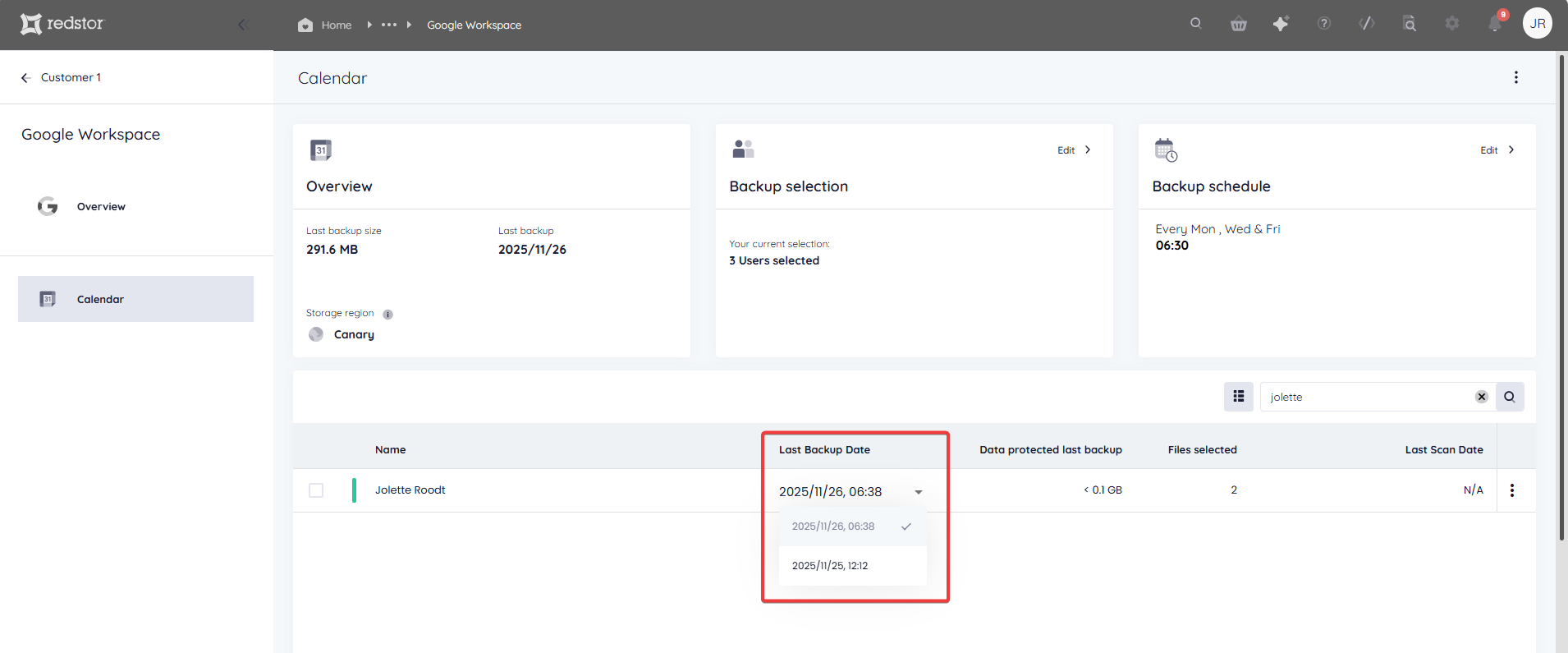Clear the jolette search text
This screenshot has height=653, width=1568.
point(1482,397)
